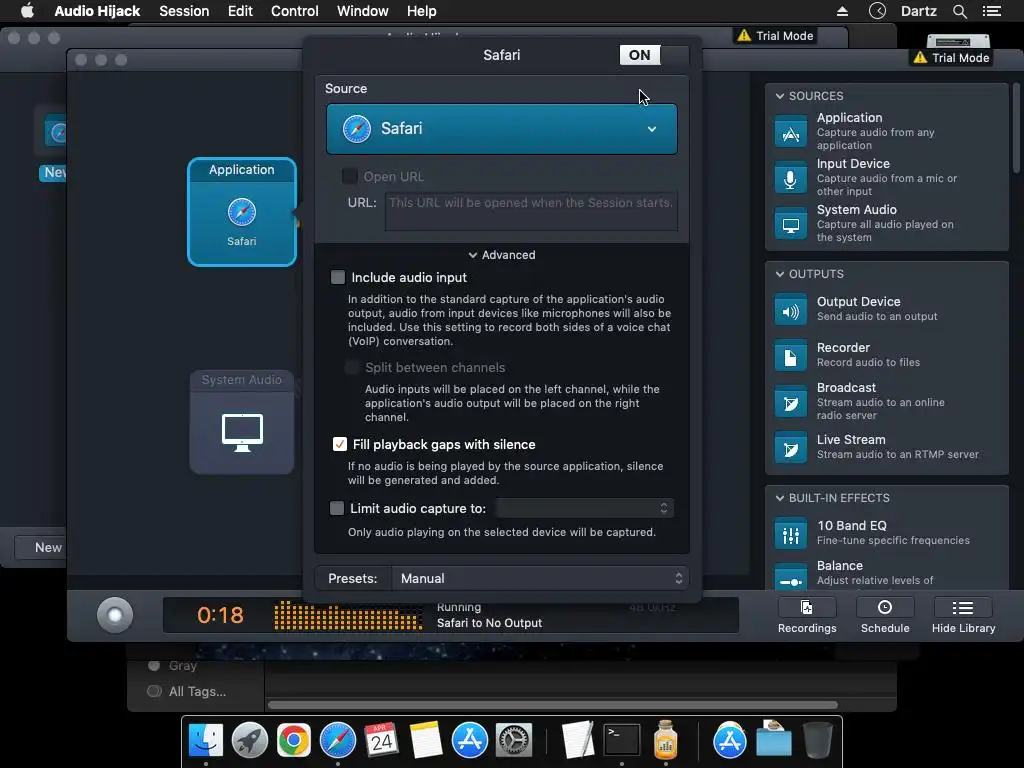Open Terminal from the Dock
The width and height of the screenshot is (1024, 768).
(621, 741)
